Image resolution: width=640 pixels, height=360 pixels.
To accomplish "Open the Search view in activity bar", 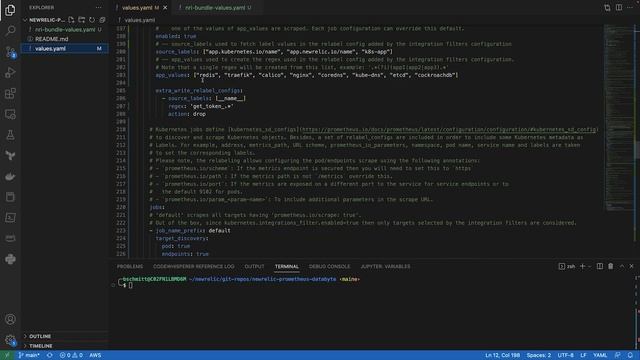I will pos(10,31).
